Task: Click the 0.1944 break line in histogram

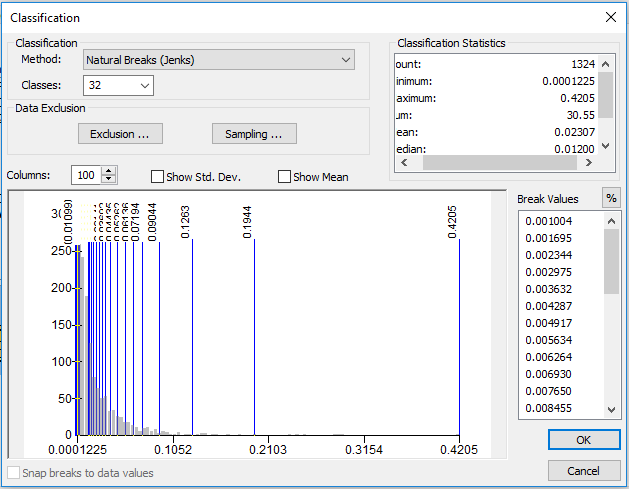Action: tap(254, 337)
